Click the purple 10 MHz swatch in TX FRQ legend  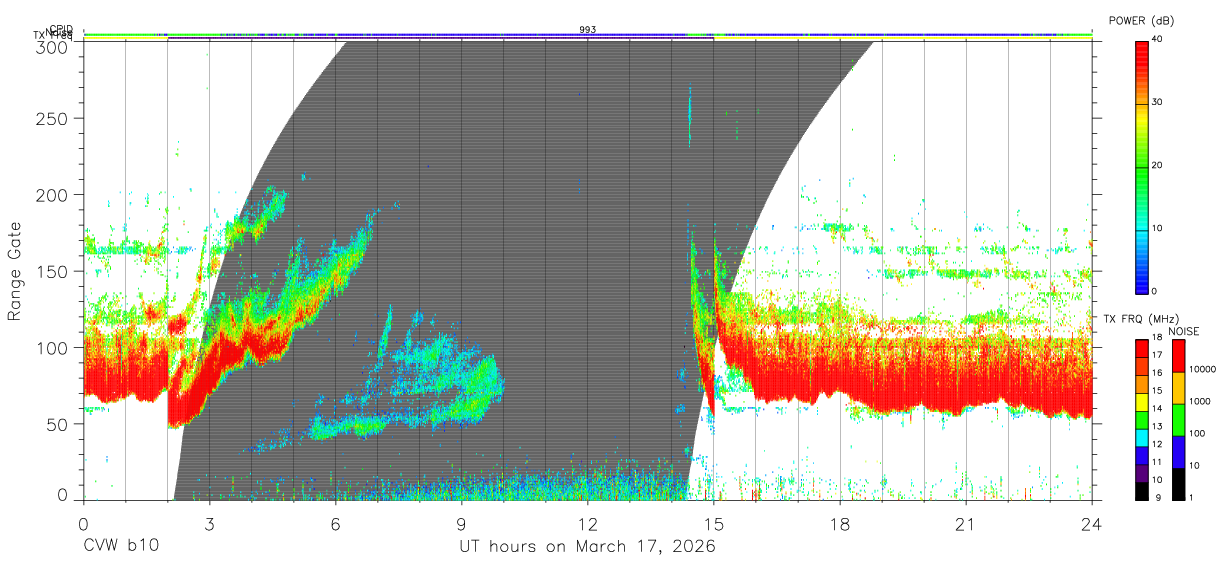coord(1142,475)
